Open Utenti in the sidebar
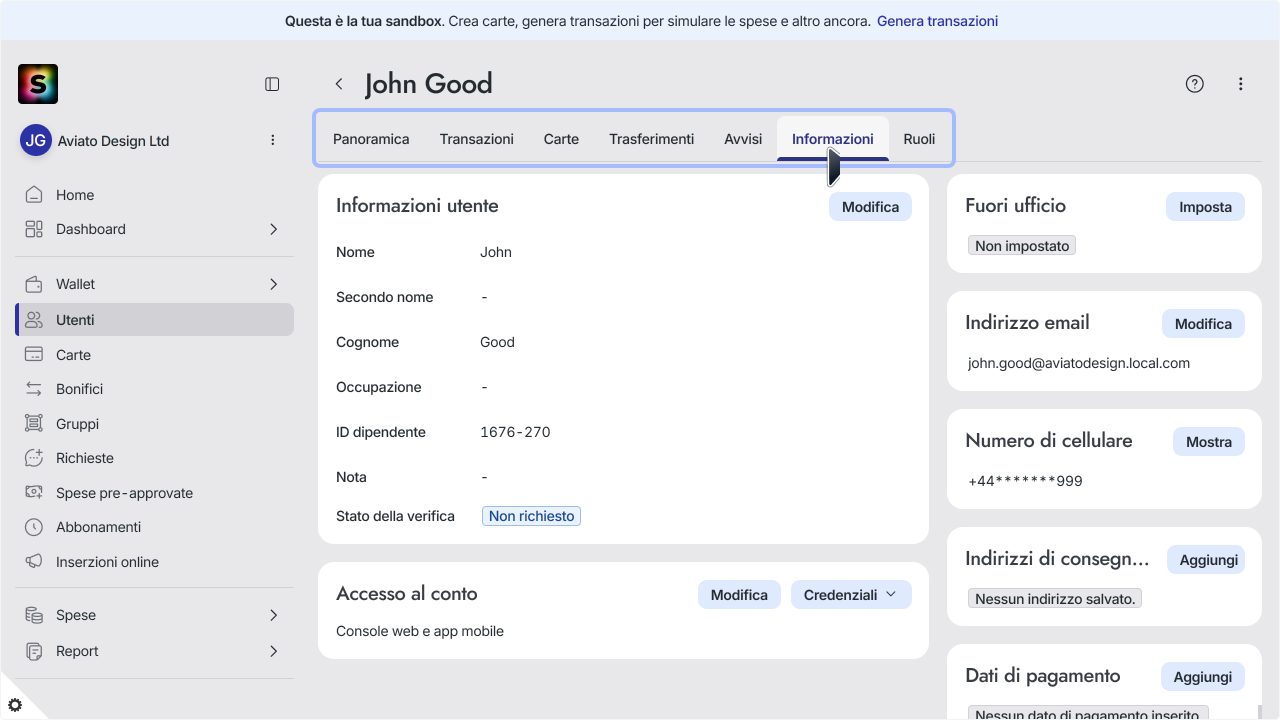This screenshot has height=720, width=1280. pos(155,320)
